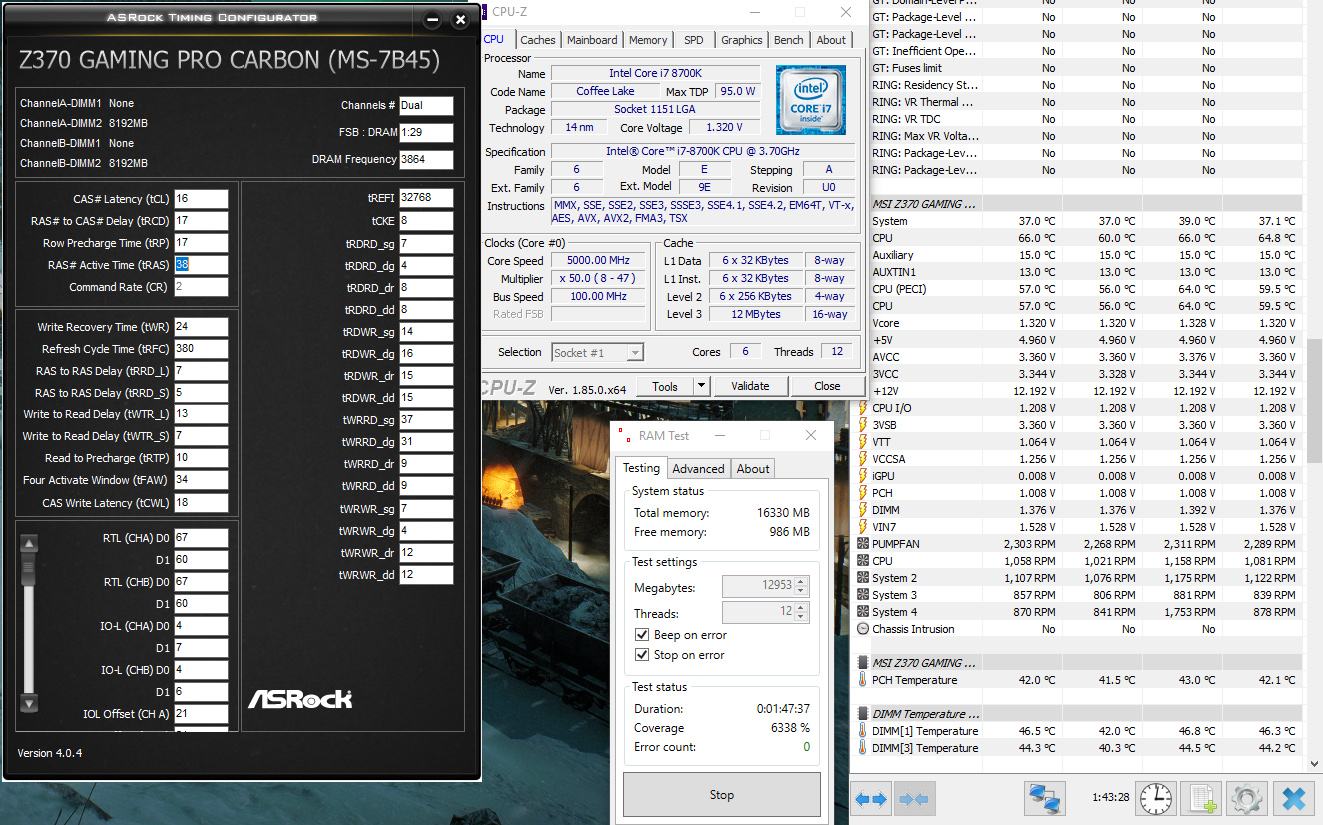The image size is (1323, 825).
Task: Switch to Advanced tab in RAM Test
Action: click(x=698, y=469)
